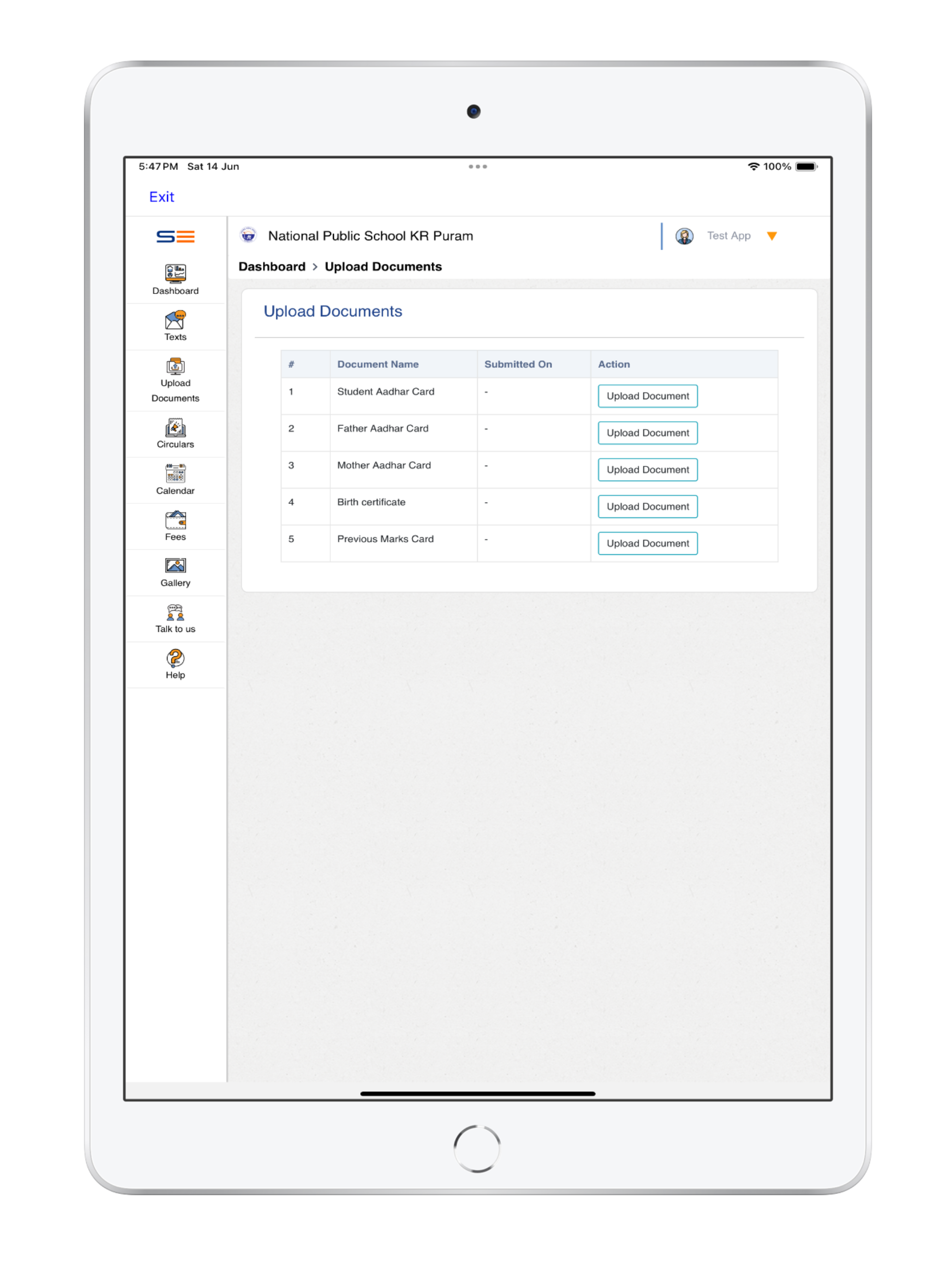Image resolution: width=952 pixels, height=1270 pixels.
Task: Click National Public School KR Puram title
Action: click(x=371, y=236)
